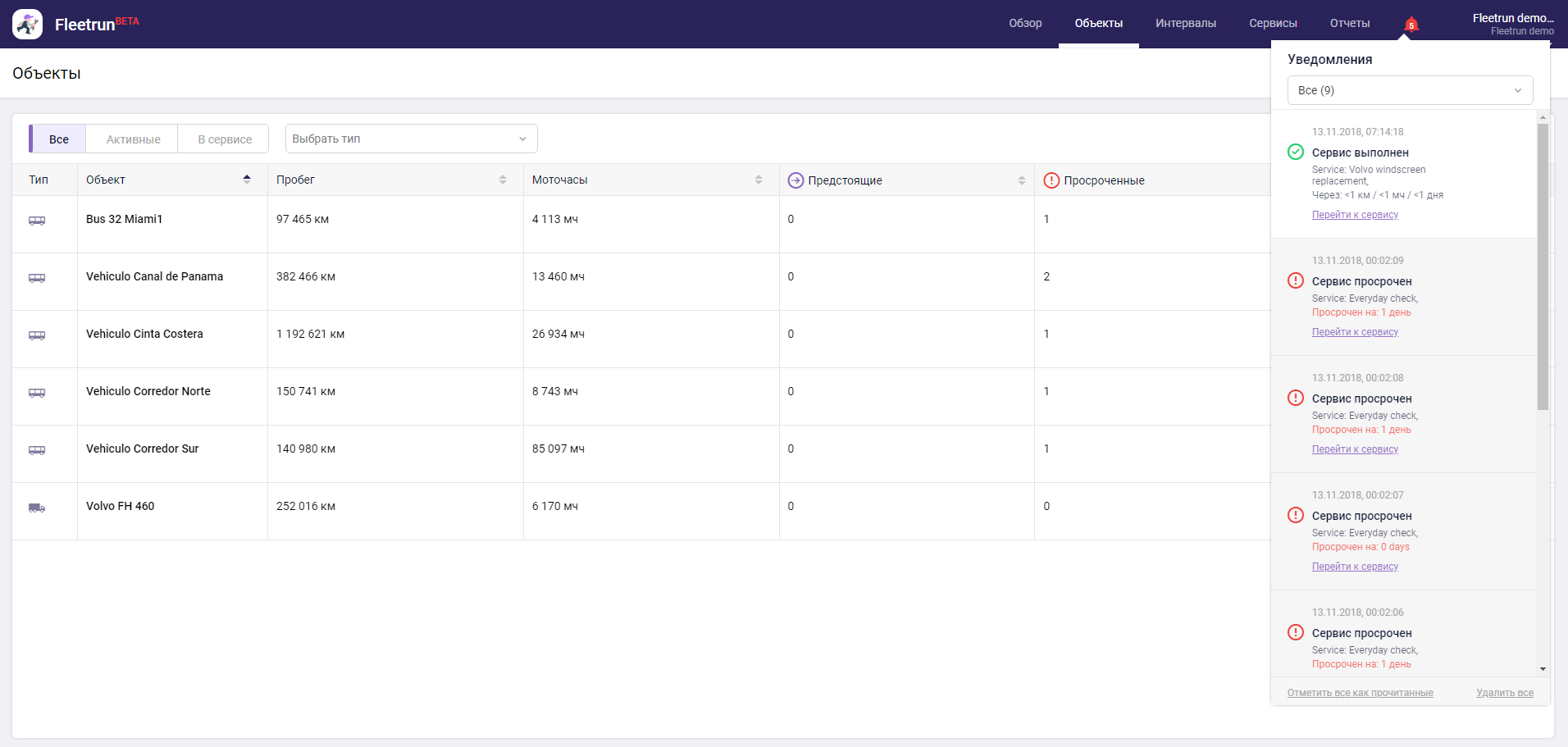Open the 'Отчеты' tab

point(1349,23)
